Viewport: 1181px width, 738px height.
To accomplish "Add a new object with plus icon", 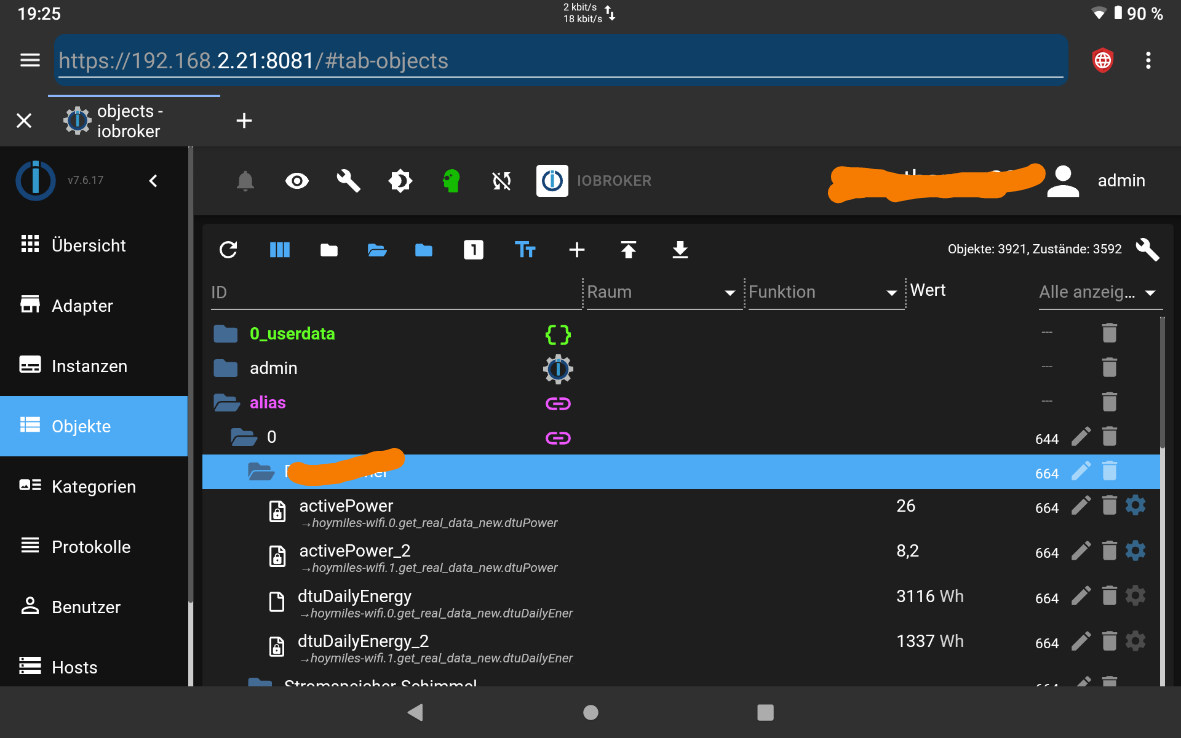I will coord(577,250).
